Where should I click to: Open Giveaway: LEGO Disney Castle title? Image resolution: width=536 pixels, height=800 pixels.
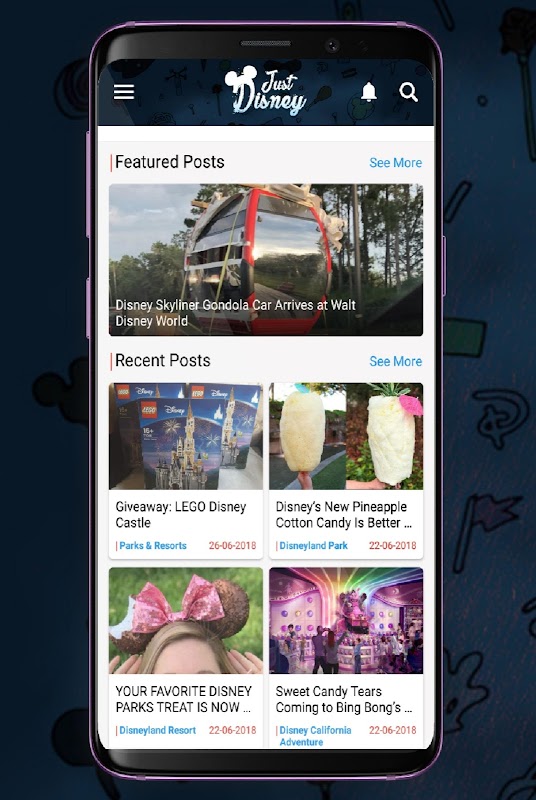tap(181, 514)
